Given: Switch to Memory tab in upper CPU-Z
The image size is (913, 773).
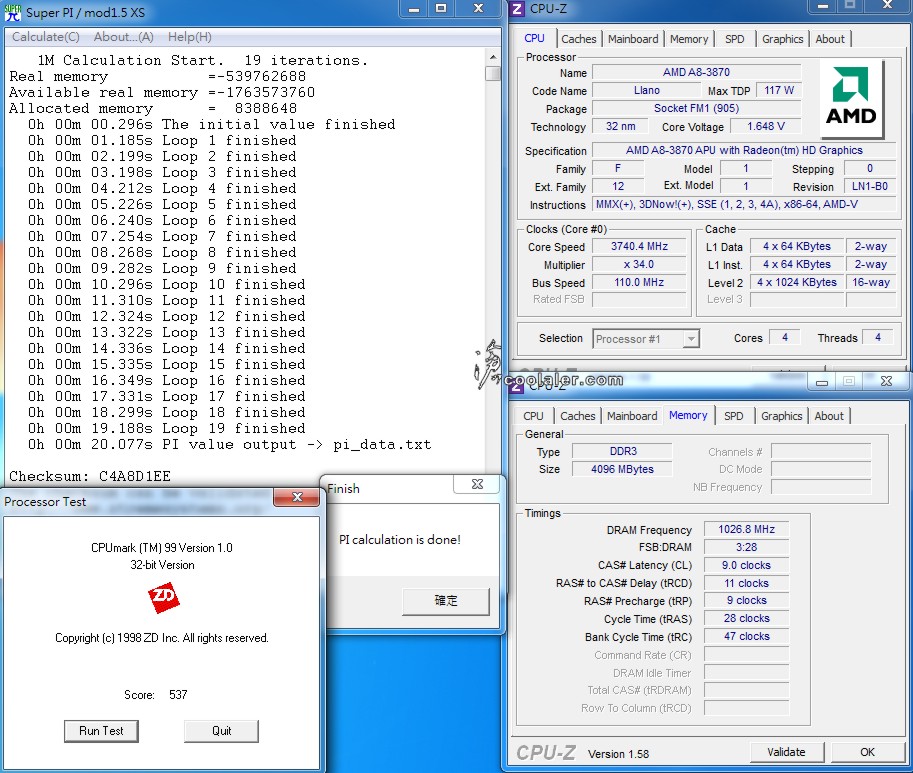Looking at the screenshot, I should 689,39.
